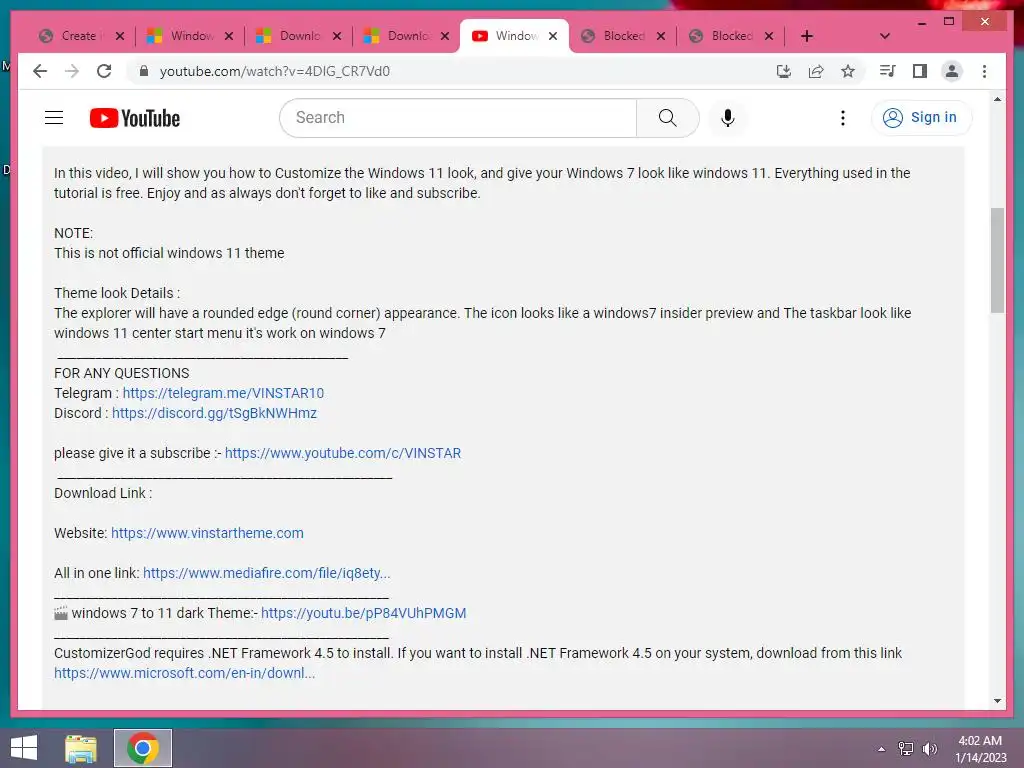This screenshot has width=1024, height=768.
Task: Open the mediafire all-in-one link
Action: coord(266,573)
